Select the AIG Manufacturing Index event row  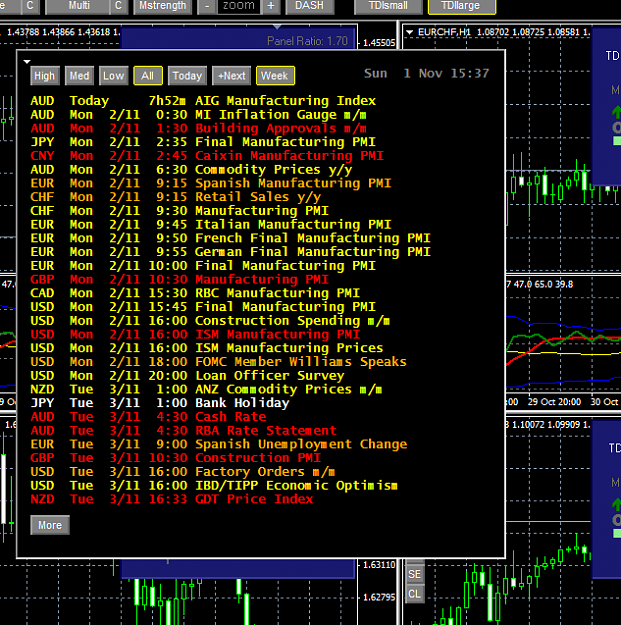point(203,101)
